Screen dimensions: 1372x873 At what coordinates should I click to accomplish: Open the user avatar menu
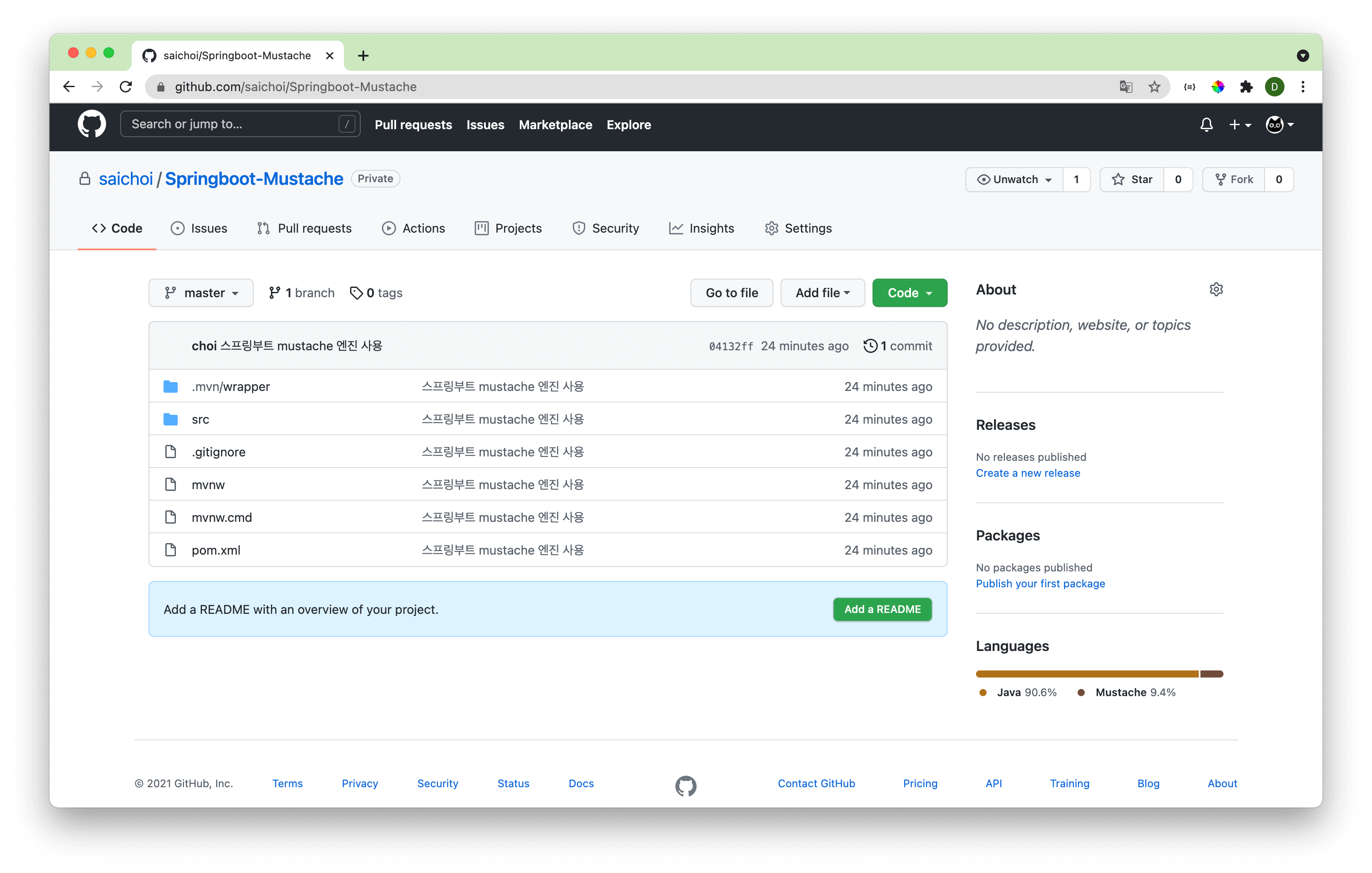[x=1279, y=125]
